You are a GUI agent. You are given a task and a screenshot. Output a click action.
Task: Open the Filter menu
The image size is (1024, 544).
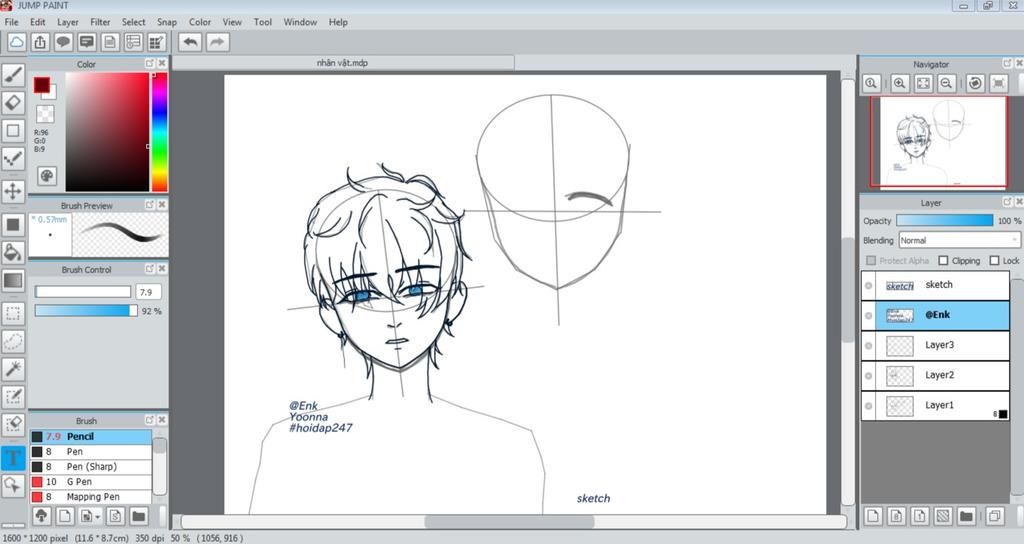click(x=100, y=22)
